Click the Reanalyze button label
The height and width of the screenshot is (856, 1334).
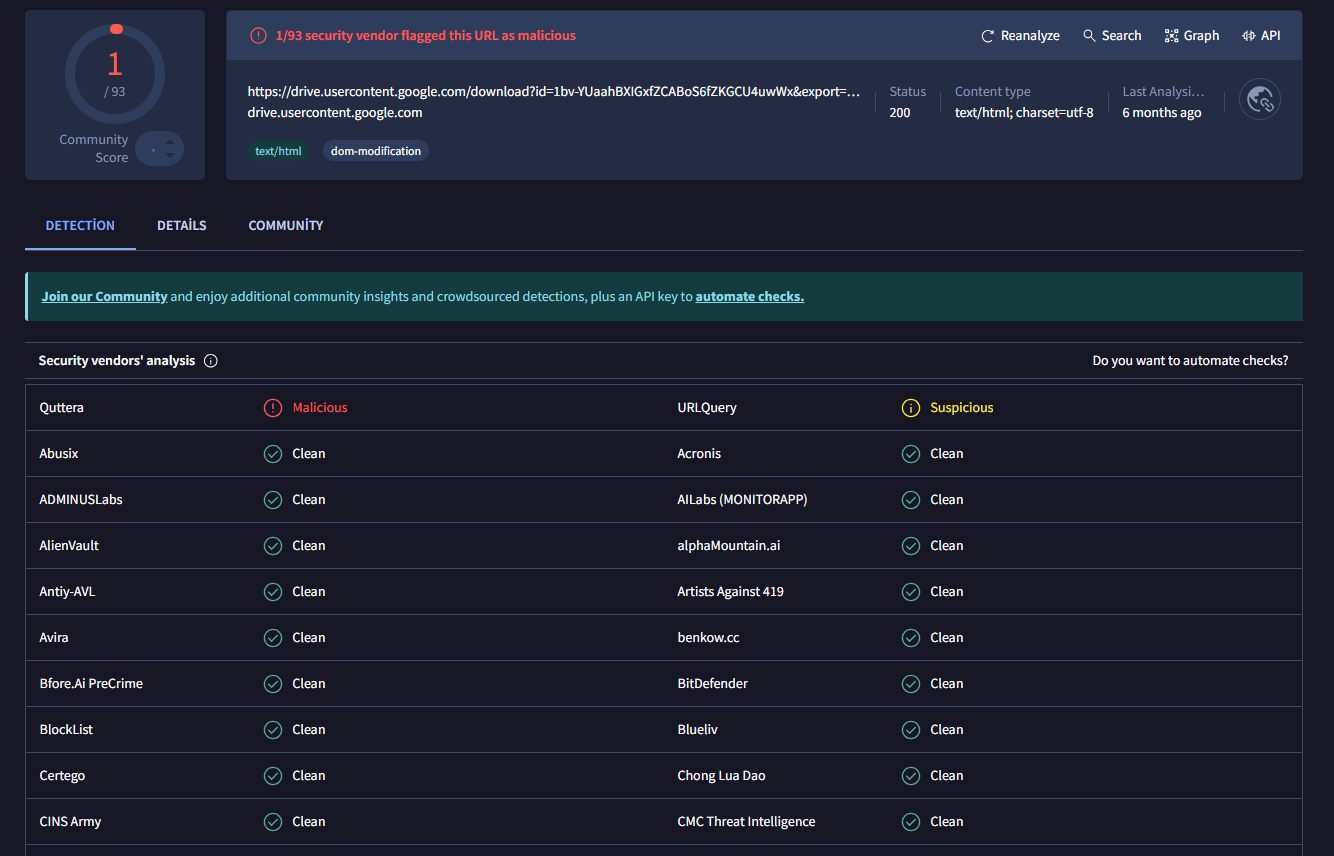[1030, 36]
